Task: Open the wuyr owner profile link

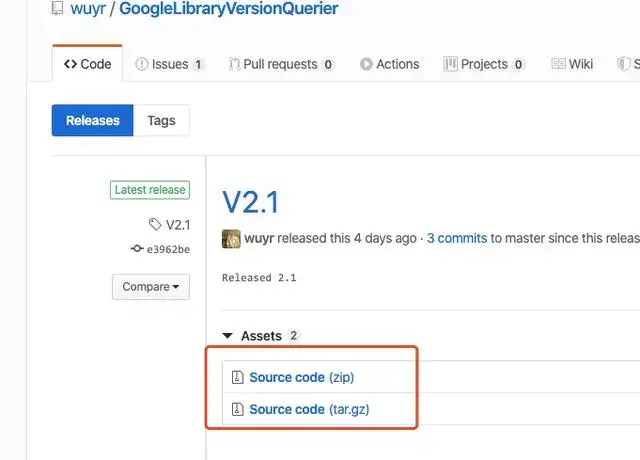Action: [x=88, y=9]
